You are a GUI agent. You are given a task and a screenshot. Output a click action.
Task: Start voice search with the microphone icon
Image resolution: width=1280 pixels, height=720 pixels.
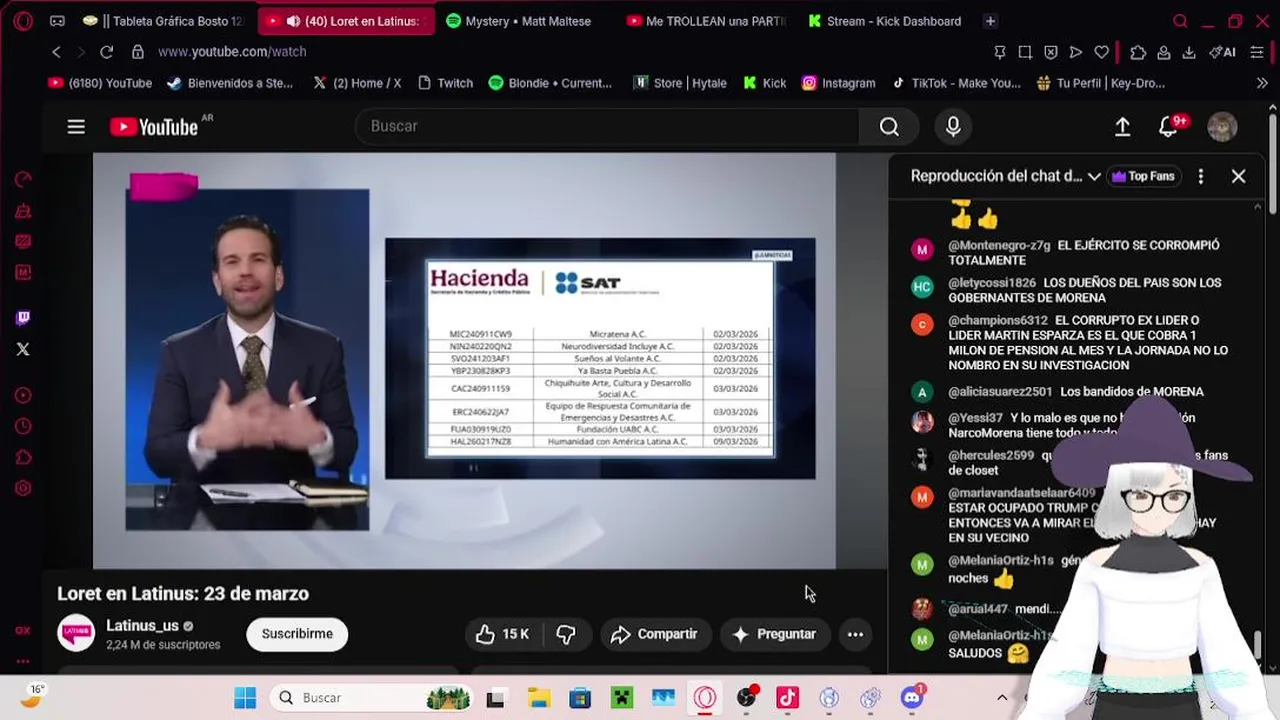[x=953, y=126]
